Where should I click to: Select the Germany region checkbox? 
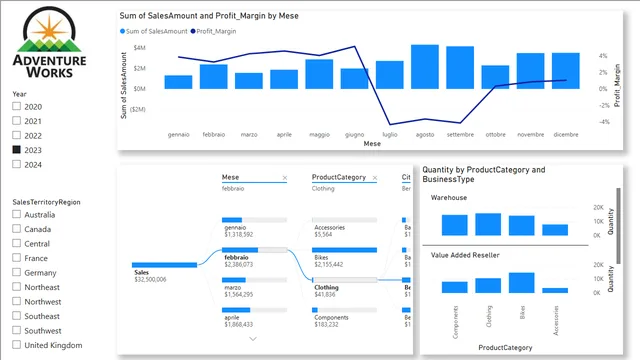tap(16, 272)
